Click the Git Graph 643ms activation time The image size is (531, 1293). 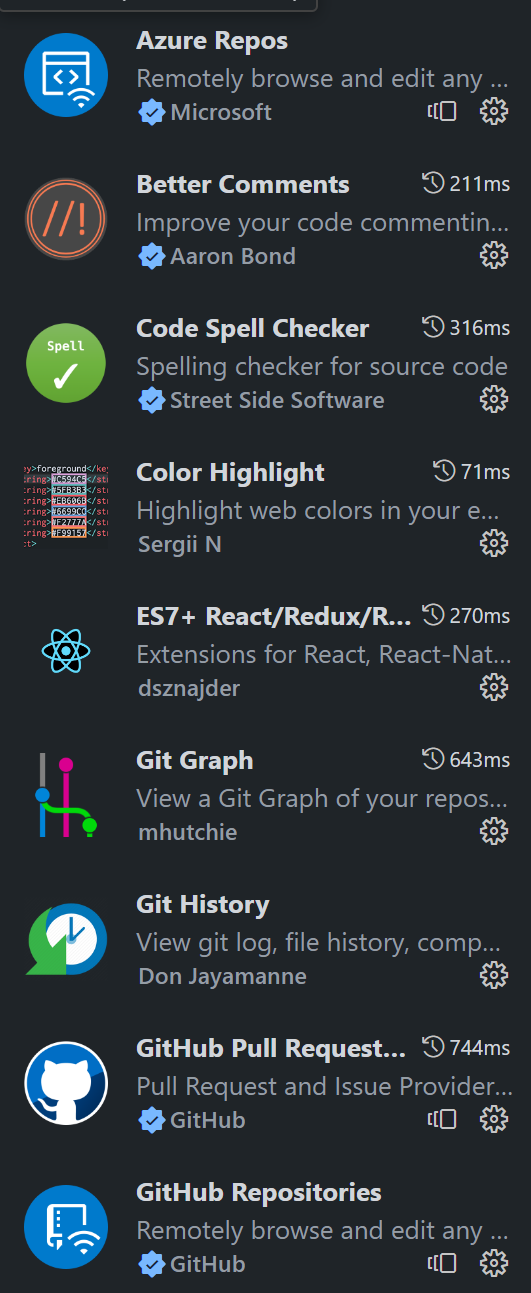click(466, 760)
